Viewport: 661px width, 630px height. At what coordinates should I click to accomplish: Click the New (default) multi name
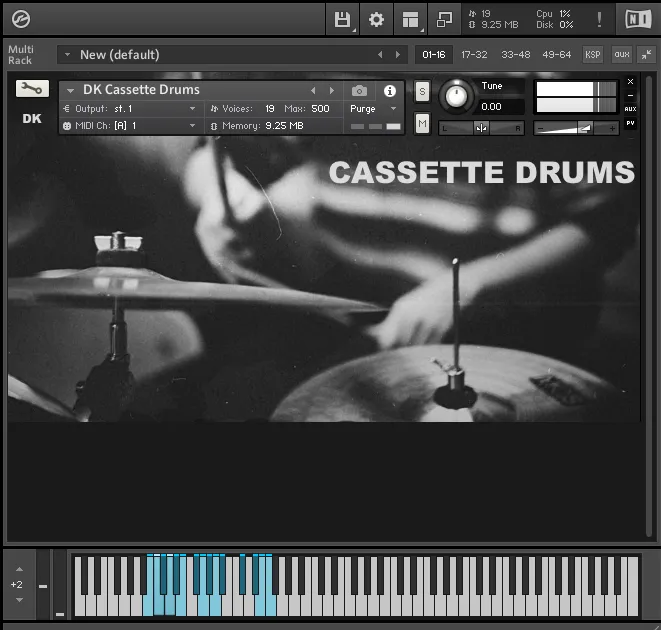pos(120,54)
